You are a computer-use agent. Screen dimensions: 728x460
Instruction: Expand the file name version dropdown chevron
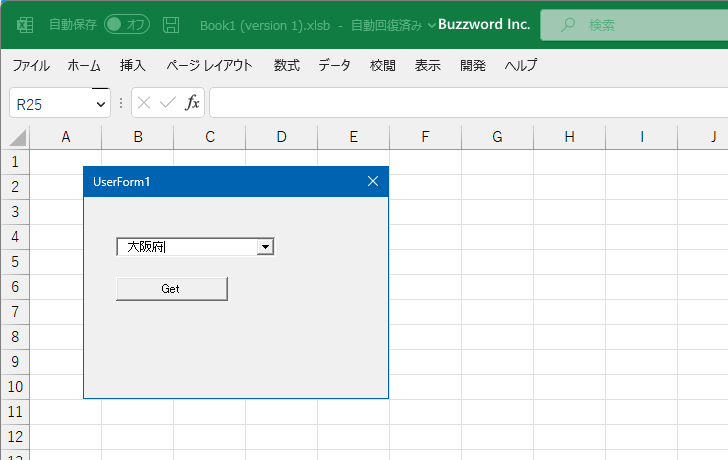point(432,25)
